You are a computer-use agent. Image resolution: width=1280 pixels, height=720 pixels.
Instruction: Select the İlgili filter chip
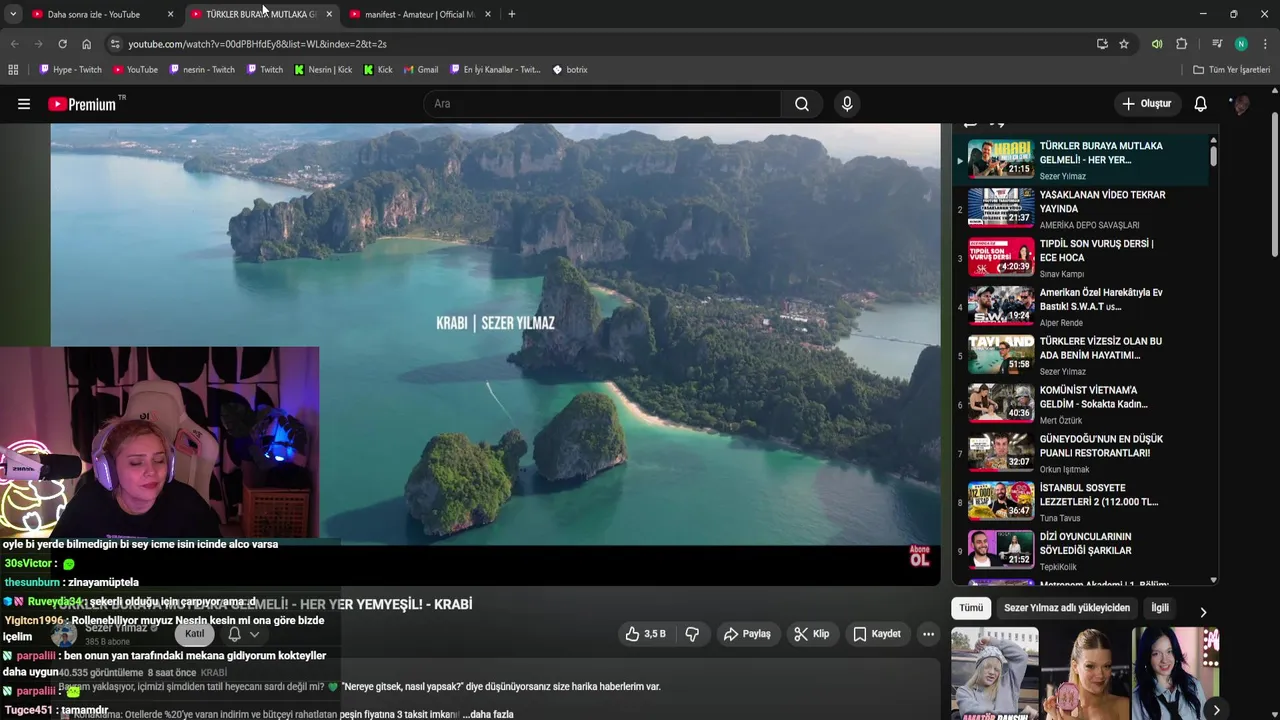click(x=1160, y=608)
